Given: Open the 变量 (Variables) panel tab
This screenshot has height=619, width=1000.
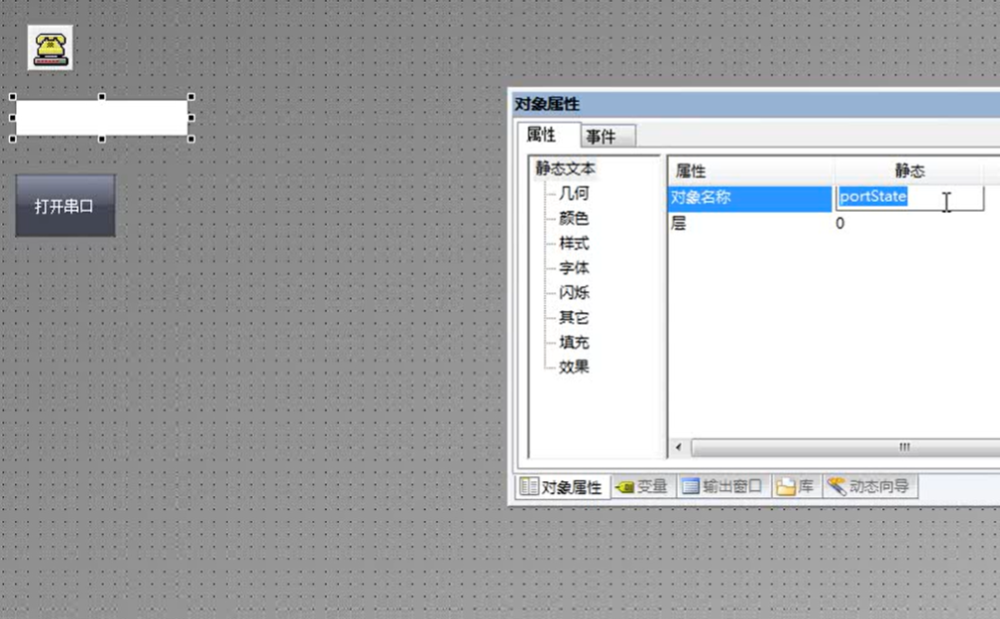Looking at the screenshot, I should pyautogui.click(x=641, y=487).
